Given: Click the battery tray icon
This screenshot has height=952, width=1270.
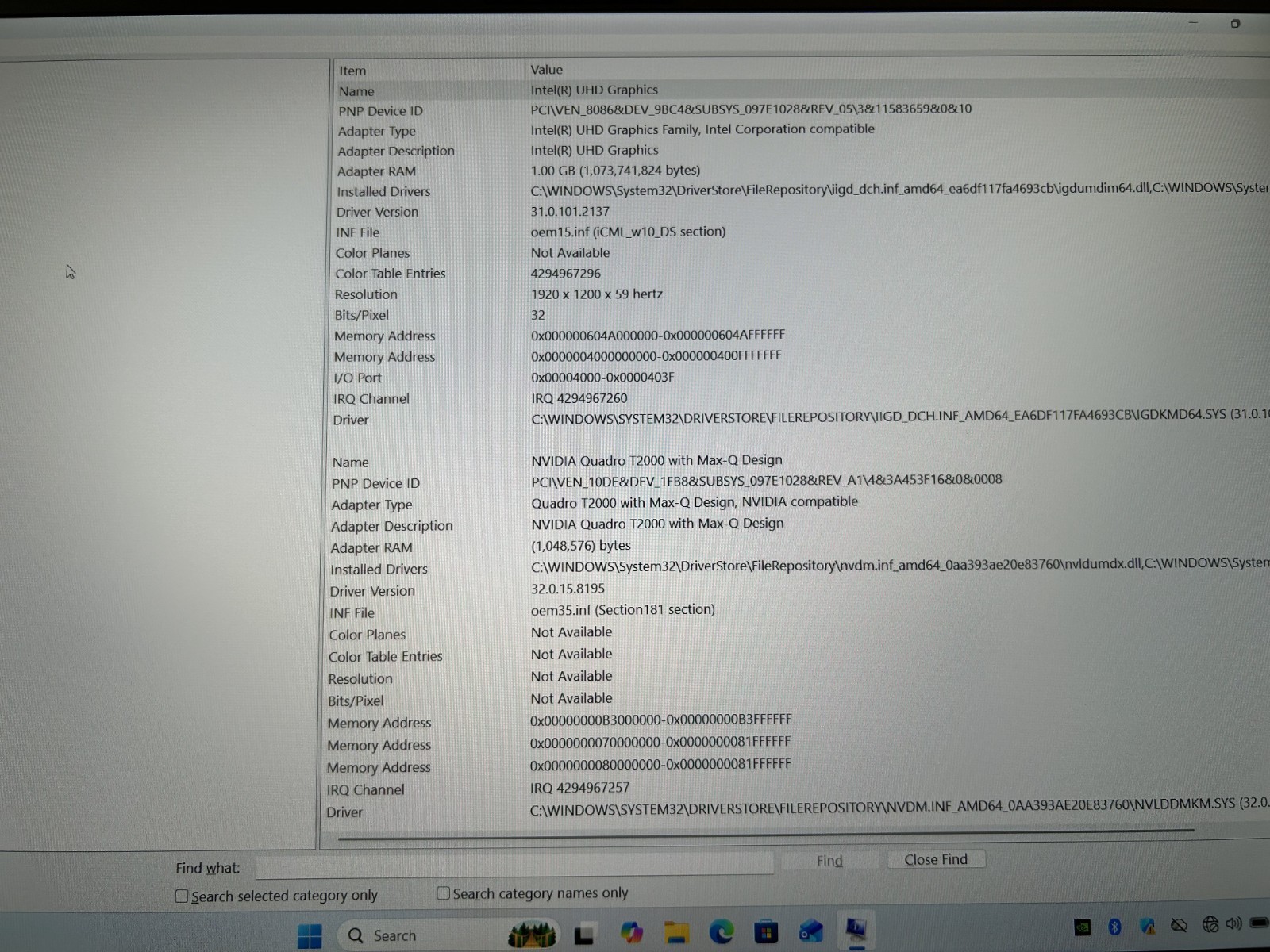Looking at the screenshot, I should pos(1259,923).
